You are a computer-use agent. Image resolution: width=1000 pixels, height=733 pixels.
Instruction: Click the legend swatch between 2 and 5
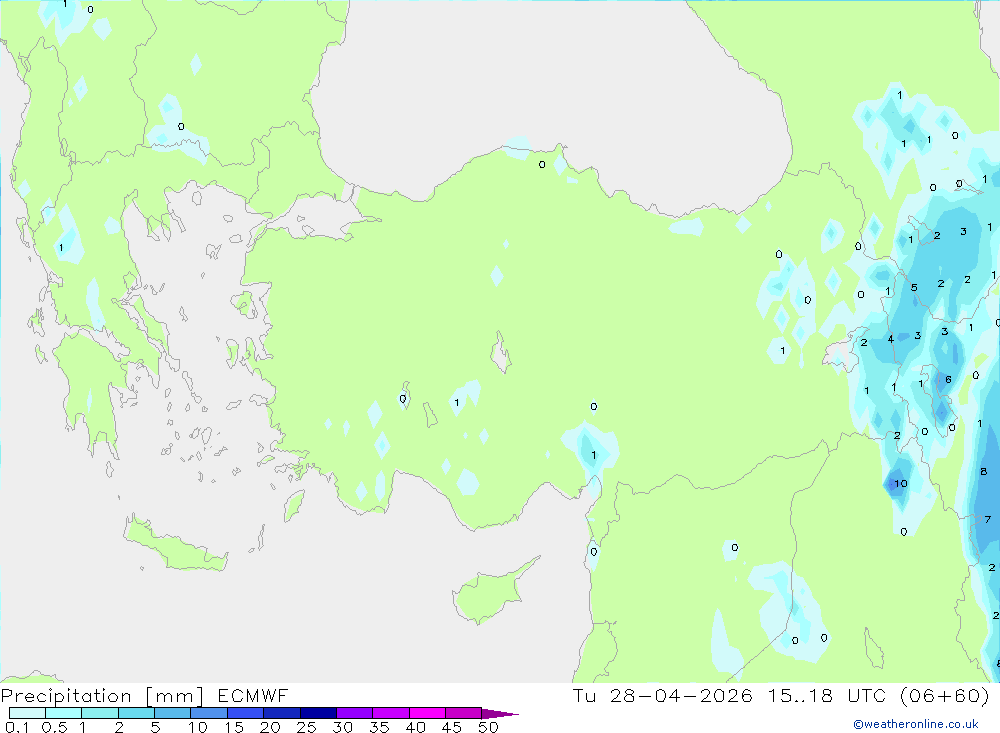[x=136, y=713]
